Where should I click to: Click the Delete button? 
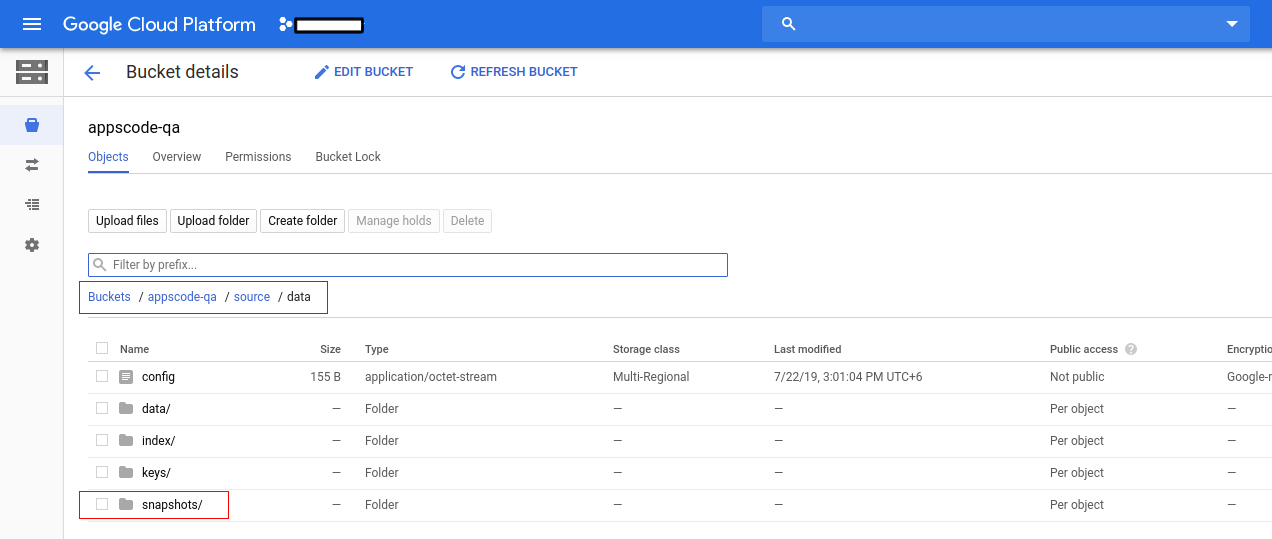click(x=467, y=221)
